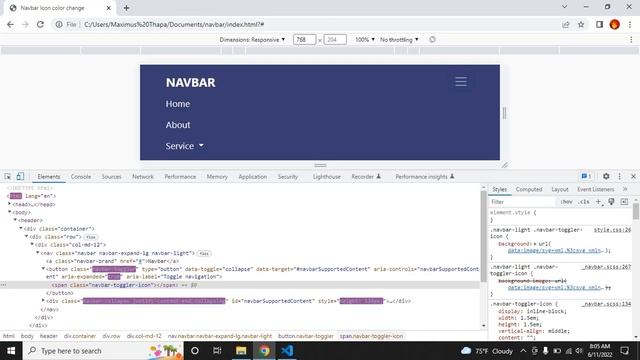Collapse the body element node

9,212
